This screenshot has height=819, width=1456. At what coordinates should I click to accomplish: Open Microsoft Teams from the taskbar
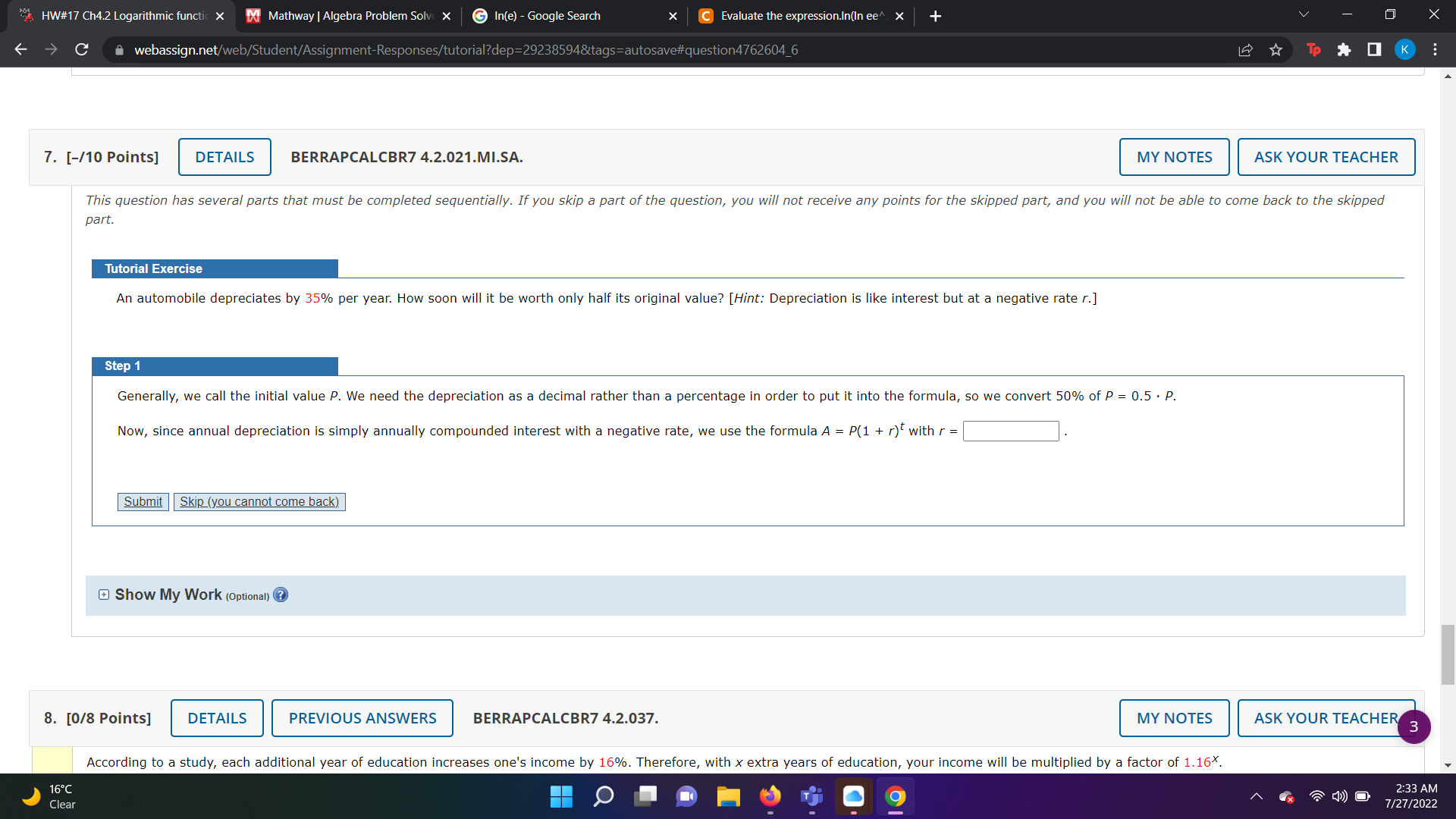pyautogui.click(x=811, y=797)
